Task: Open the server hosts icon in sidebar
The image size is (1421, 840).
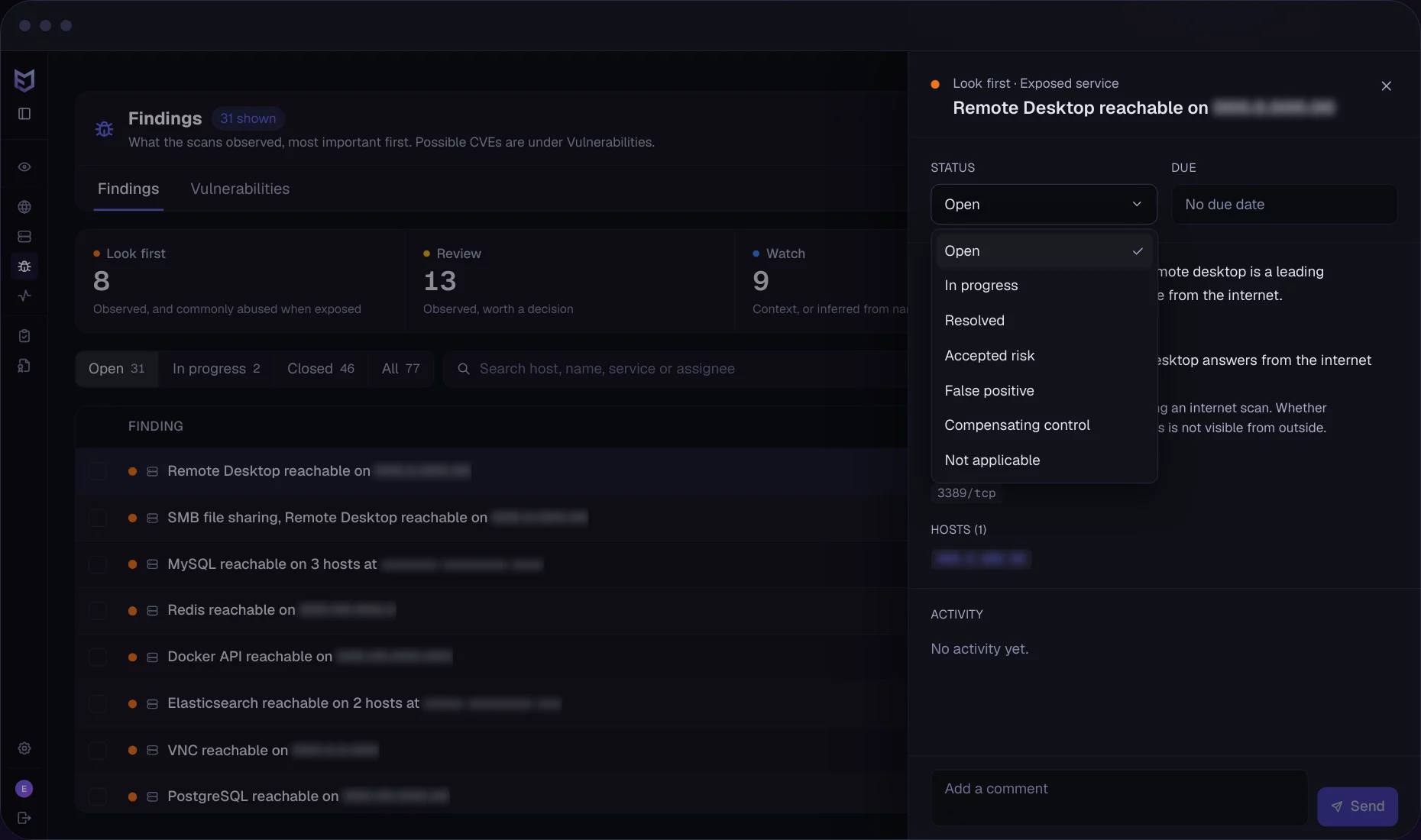Action: pos(24,237)
